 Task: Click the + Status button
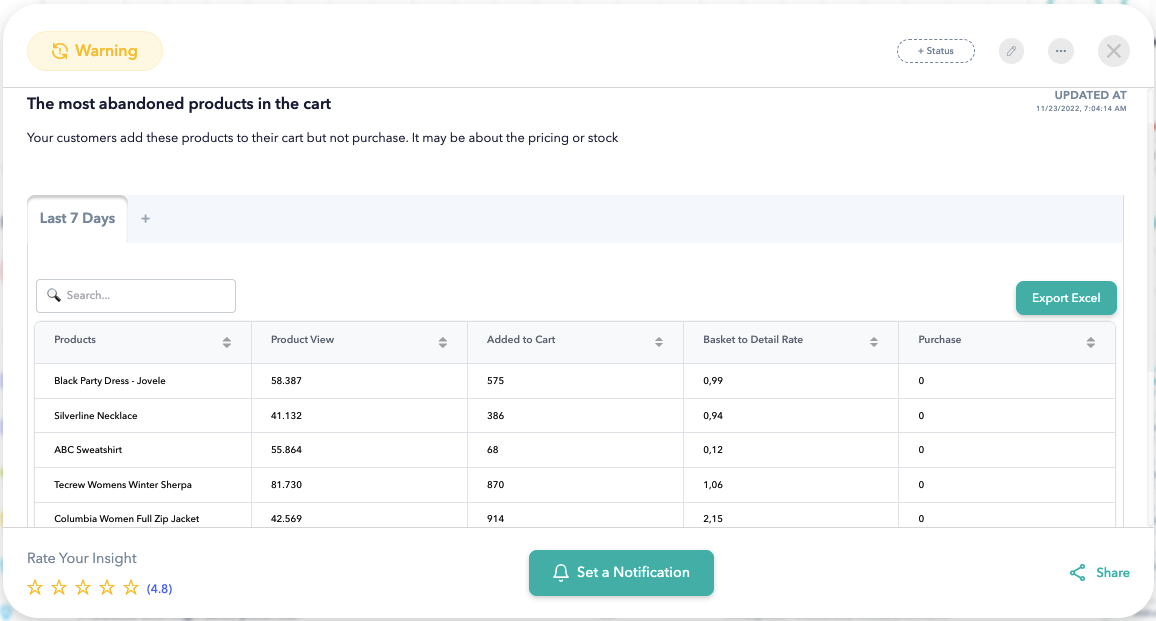point(935,51)
